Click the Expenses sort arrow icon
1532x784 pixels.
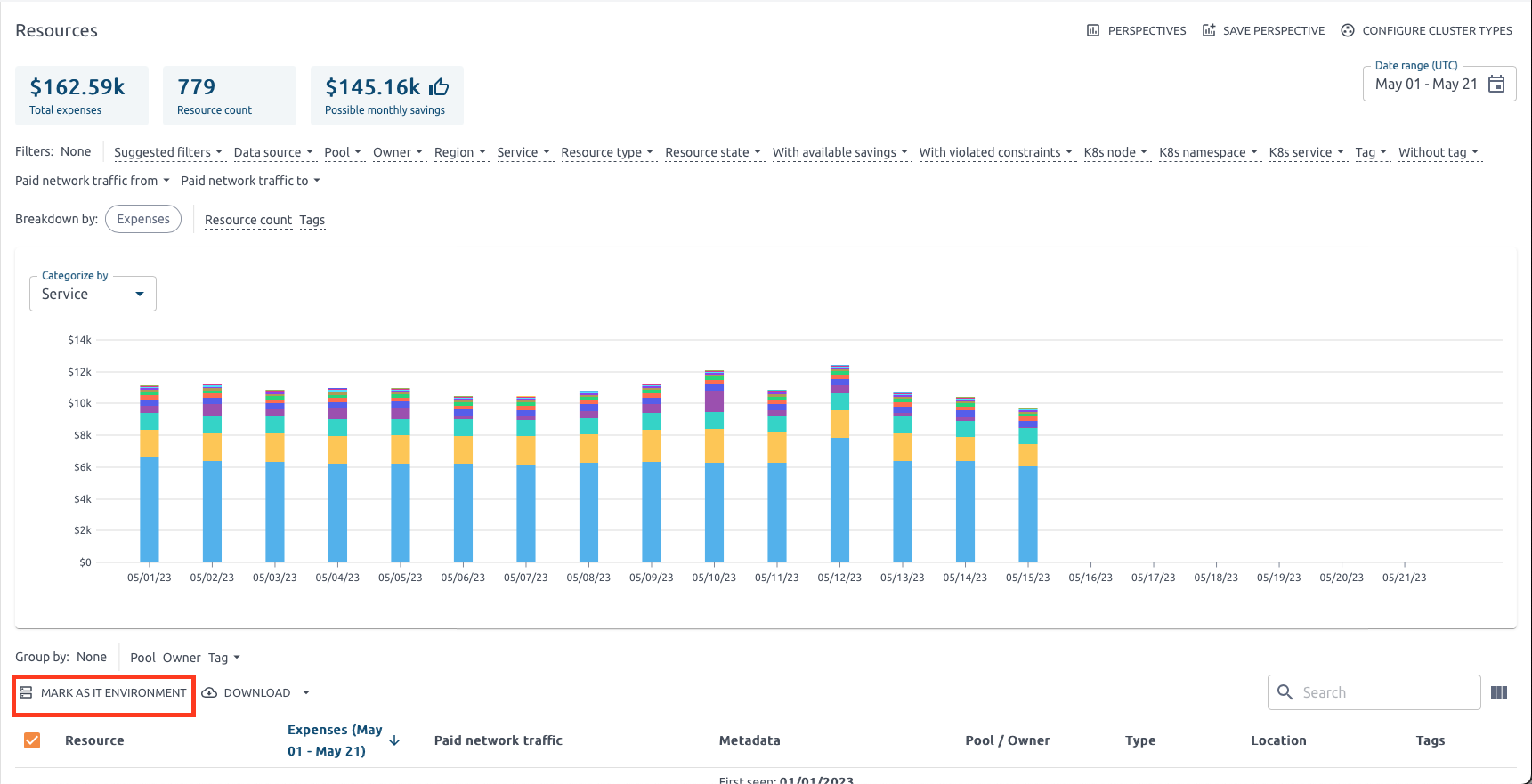pos(394,740)
